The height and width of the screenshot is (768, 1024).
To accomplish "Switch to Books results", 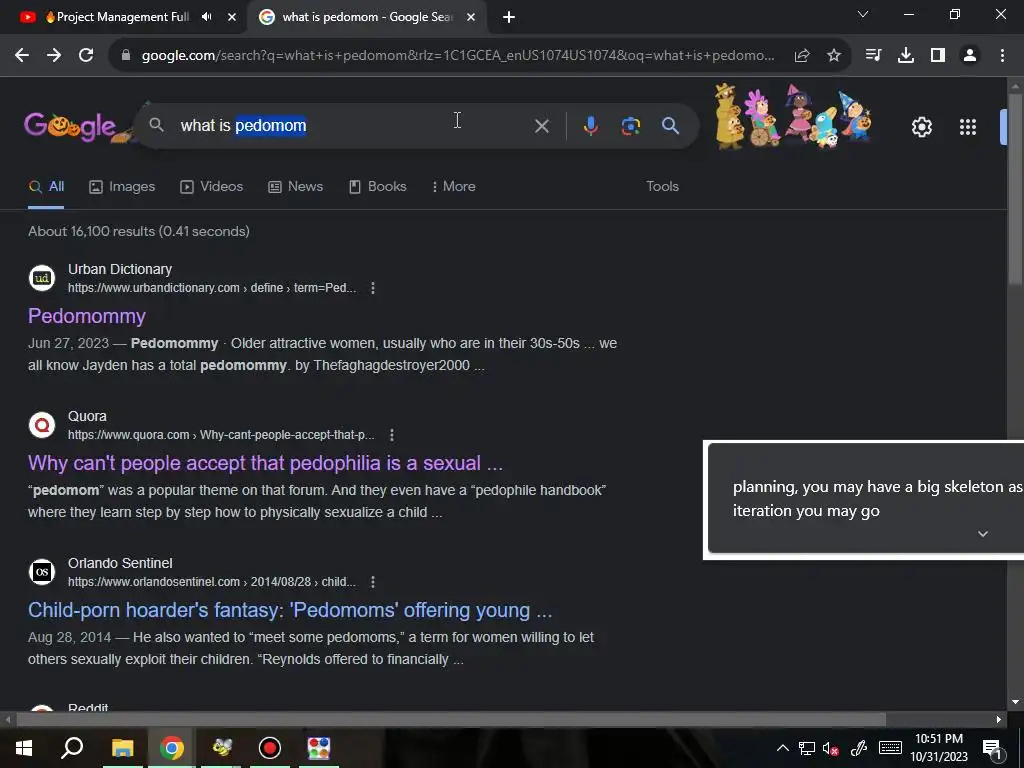I will click(377, 187).
